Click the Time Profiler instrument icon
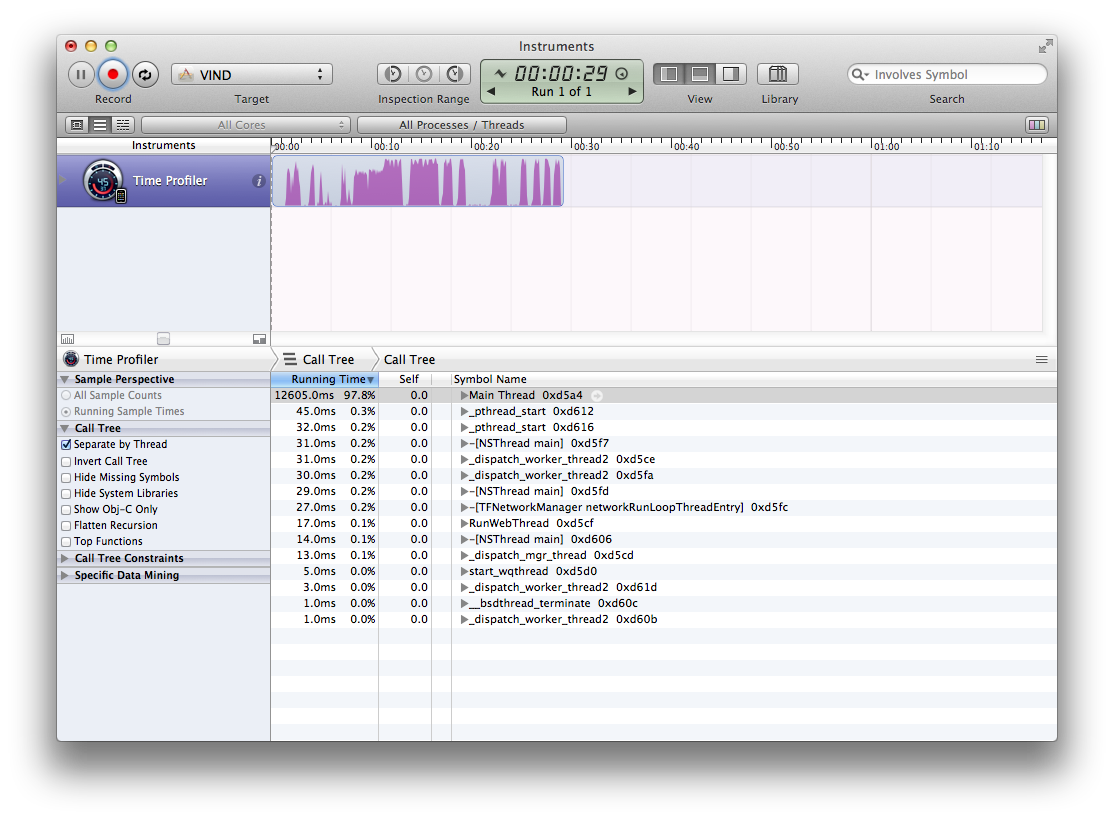Screen dimensions: 1114x820 [104, 180]
